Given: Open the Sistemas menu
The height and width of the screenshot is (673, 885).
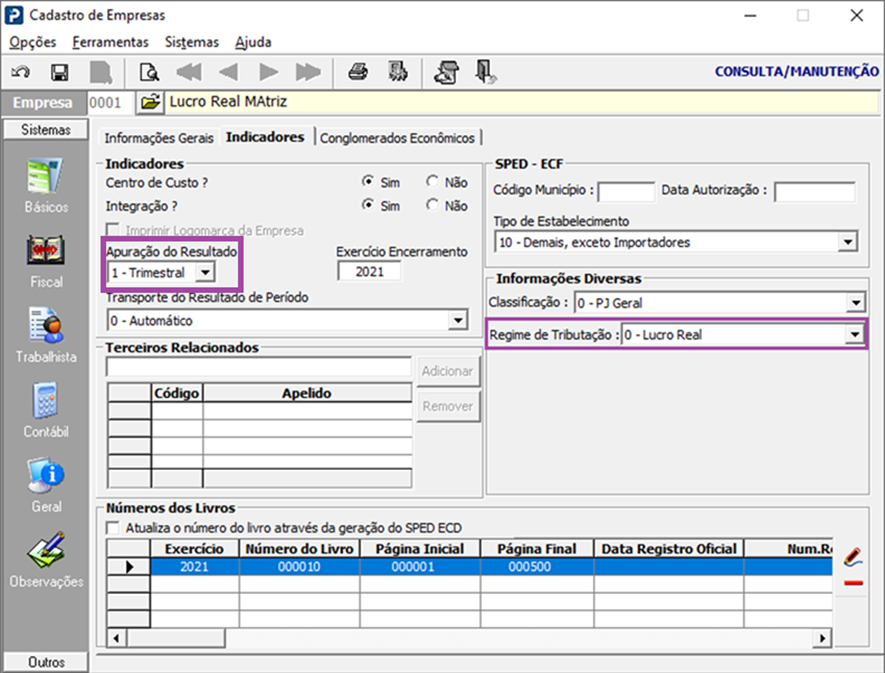Looking at the screenshot, I should click(192, 42).
